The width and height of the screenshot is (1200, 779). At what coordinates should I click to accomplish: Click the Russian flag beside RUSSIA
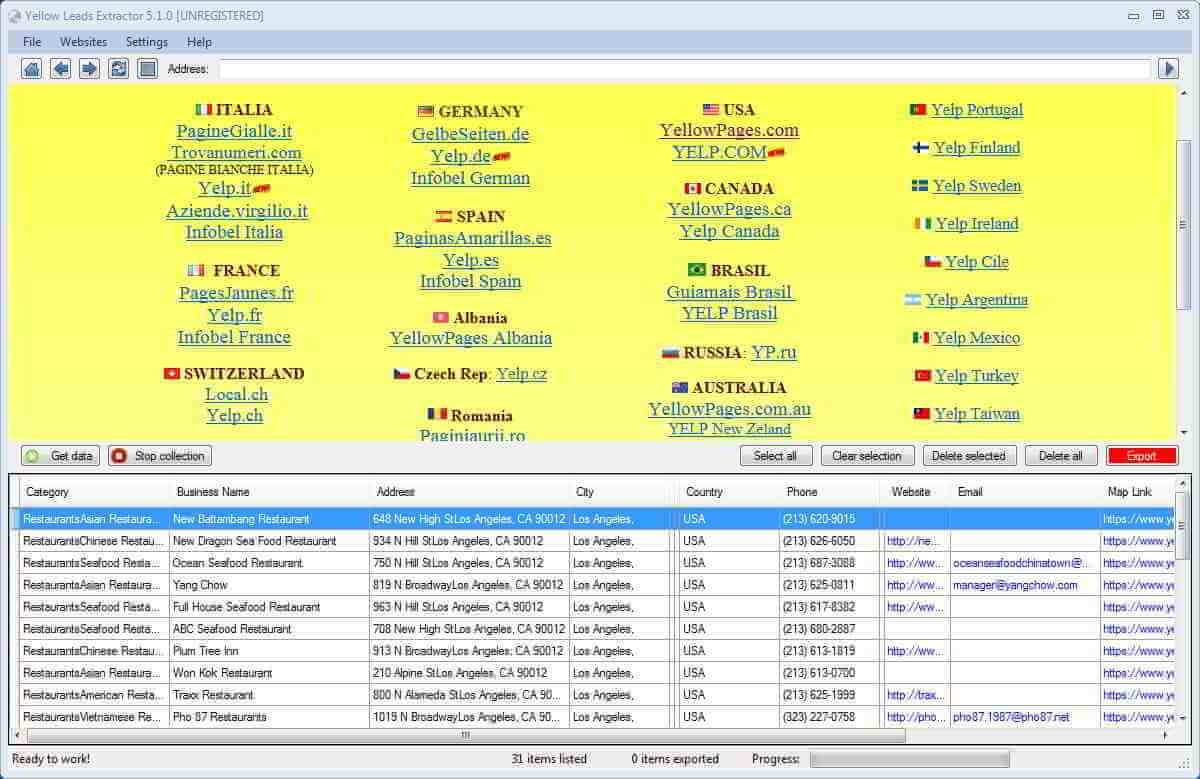click(671, 352)
